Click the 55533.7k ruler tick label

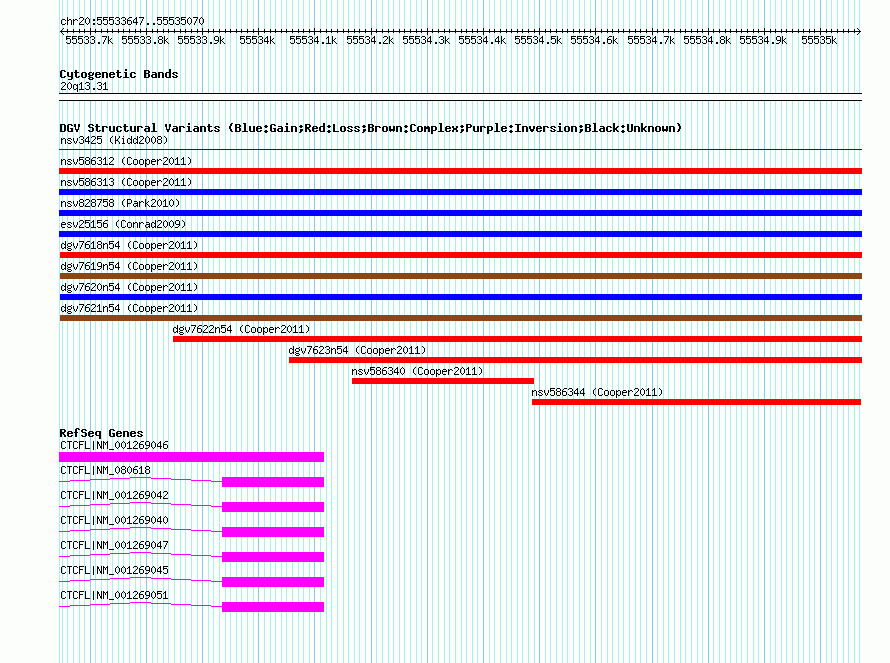(x=89, y=40)
